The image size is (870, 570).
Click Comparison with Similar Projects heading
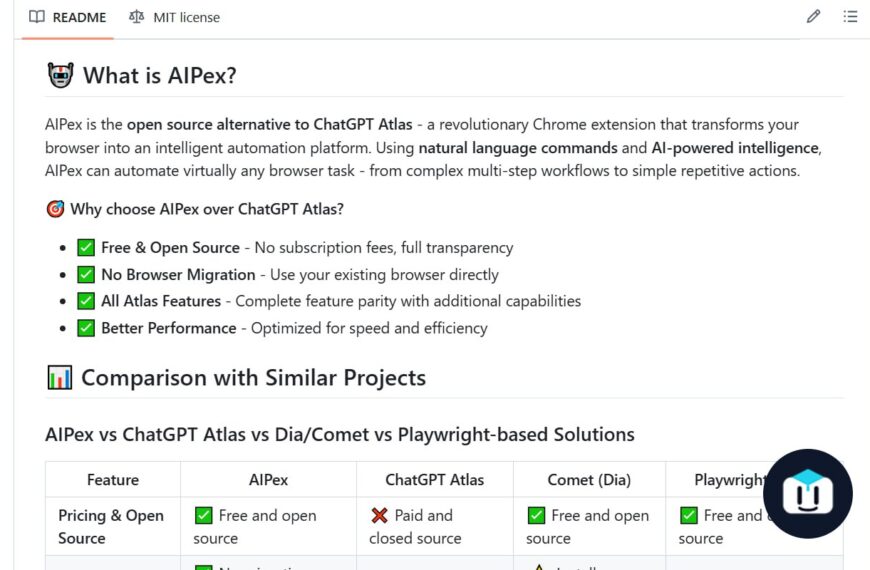[x=253, y=378]
